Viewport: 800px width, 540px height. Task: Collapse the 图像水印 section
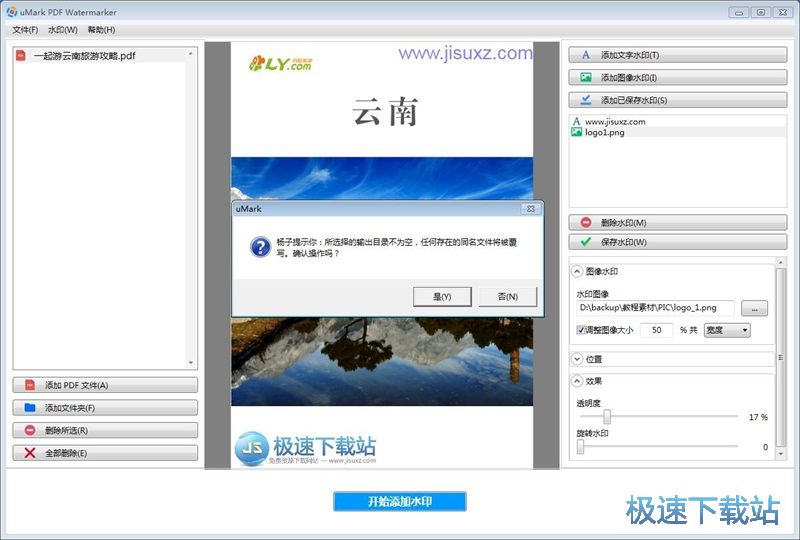[x=577, y=272]
